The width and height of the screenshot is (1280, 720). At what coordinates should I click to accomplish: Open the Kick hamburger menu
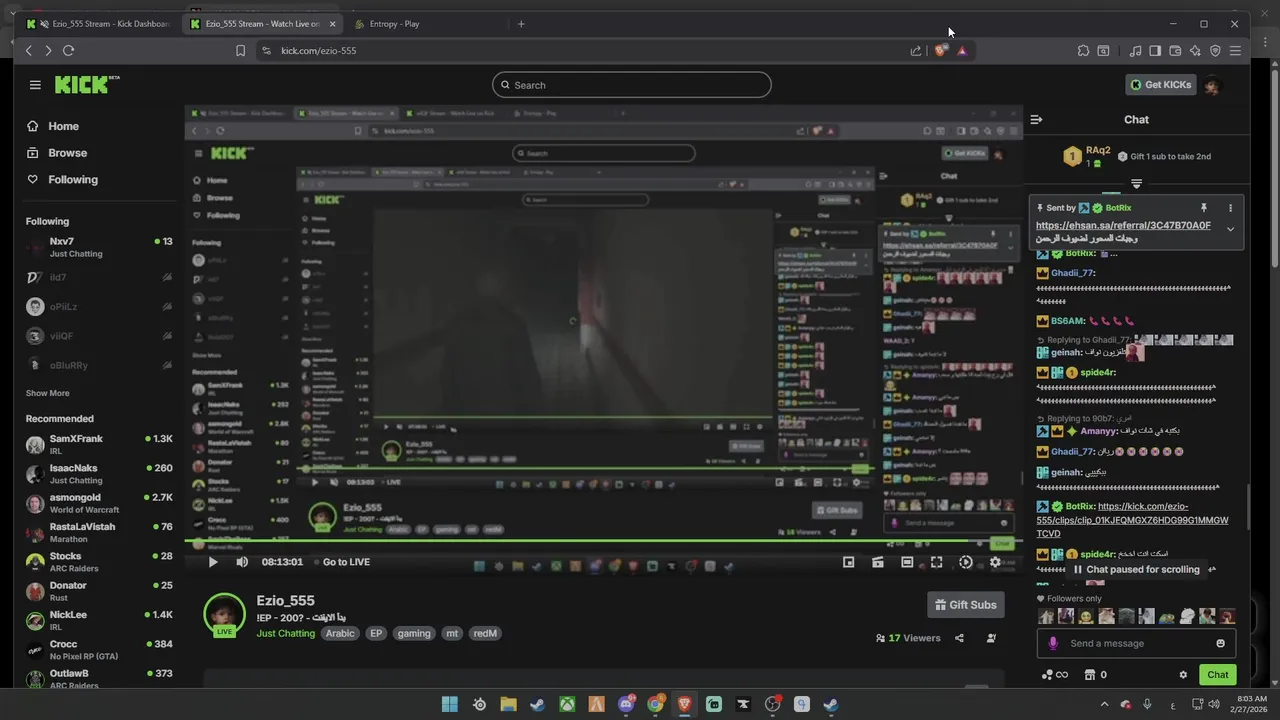(x=35, y=85)
